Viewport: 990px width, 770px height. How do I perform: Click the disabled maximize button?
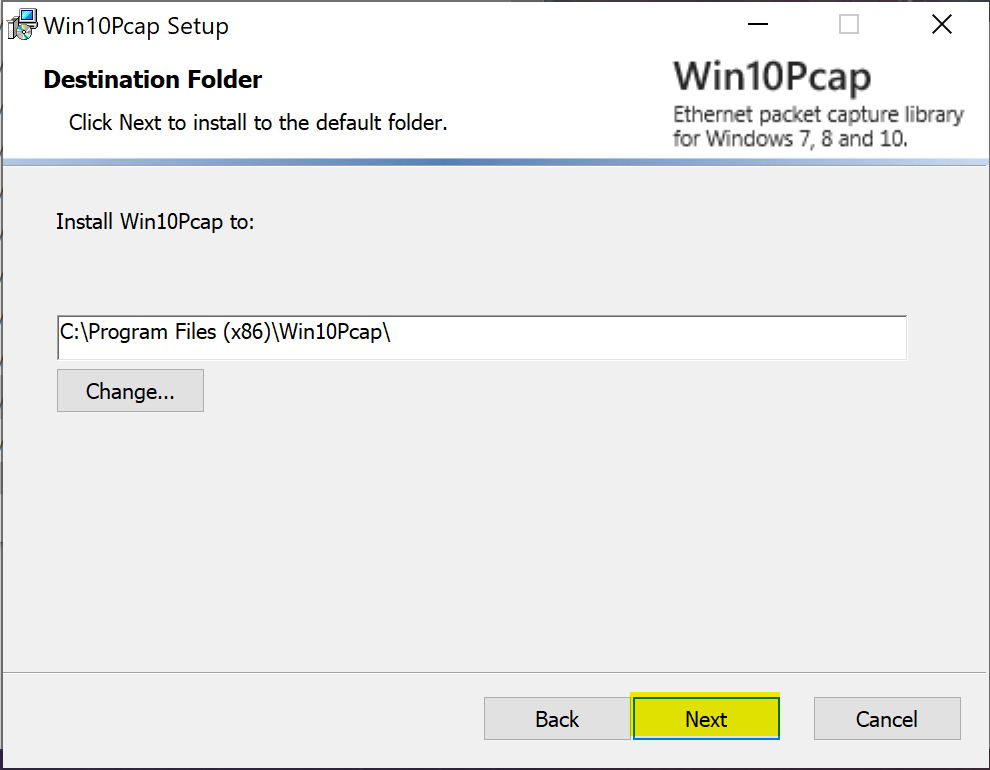pyautogui.click(x=849, y=25)
